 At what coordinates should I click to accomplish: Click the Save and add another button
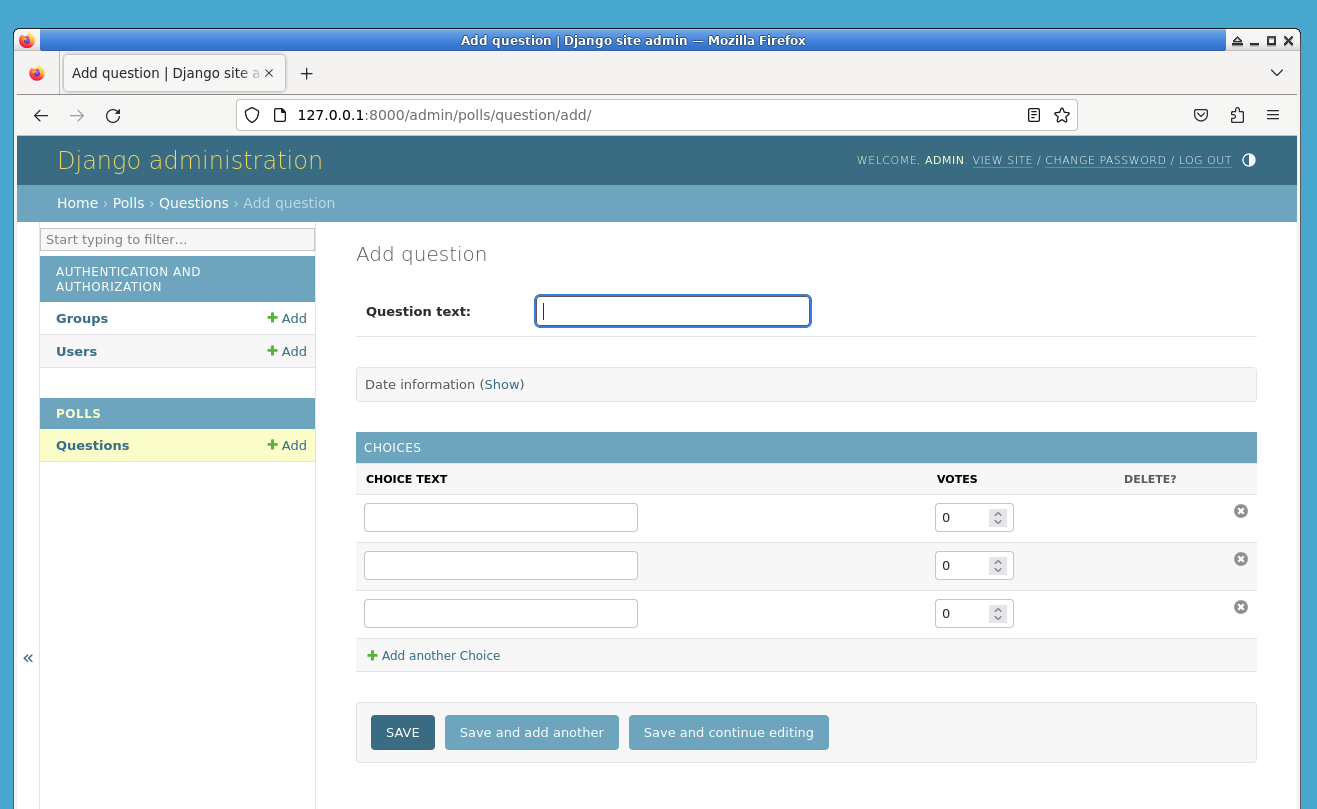[531, 732]
